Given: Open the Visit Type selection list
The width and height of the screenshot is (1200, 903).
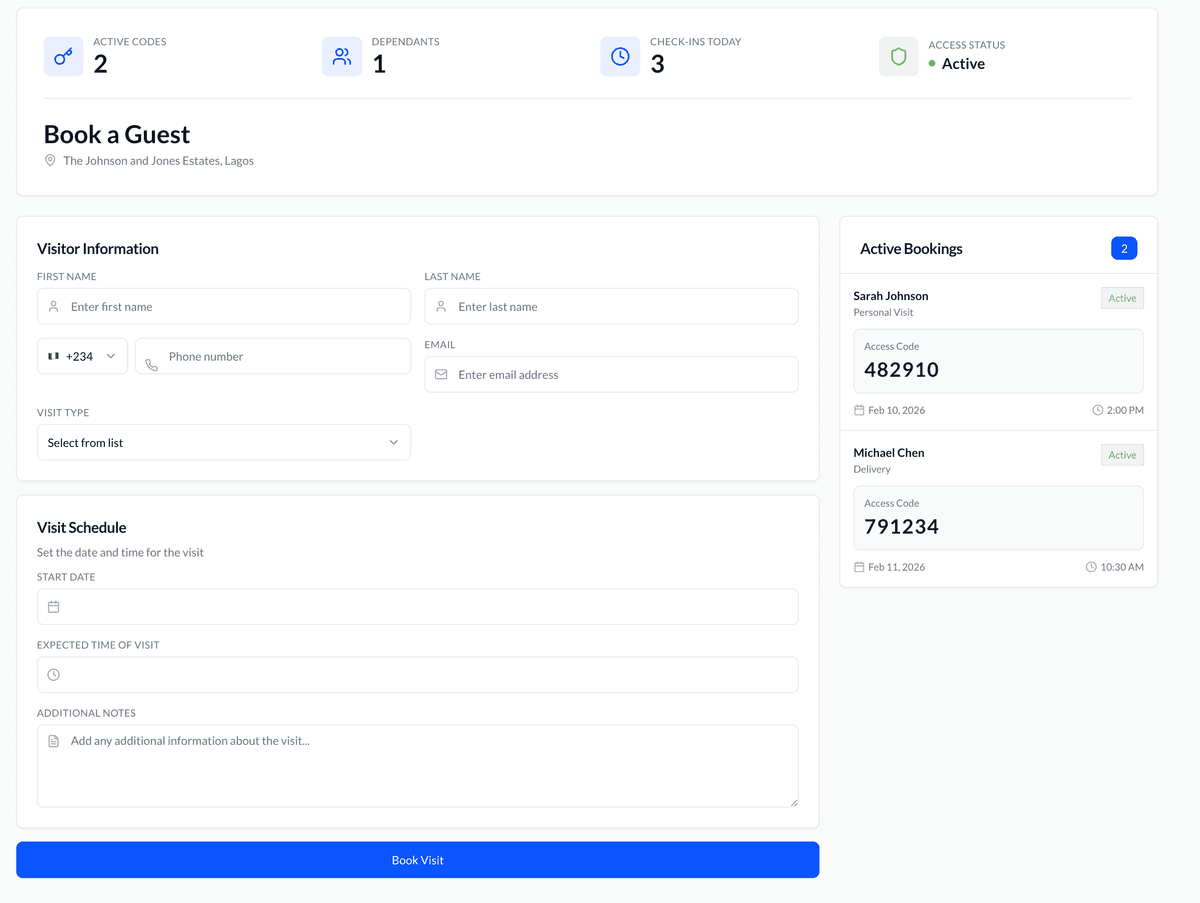Looking at the screenshot, I should (223, 442).
